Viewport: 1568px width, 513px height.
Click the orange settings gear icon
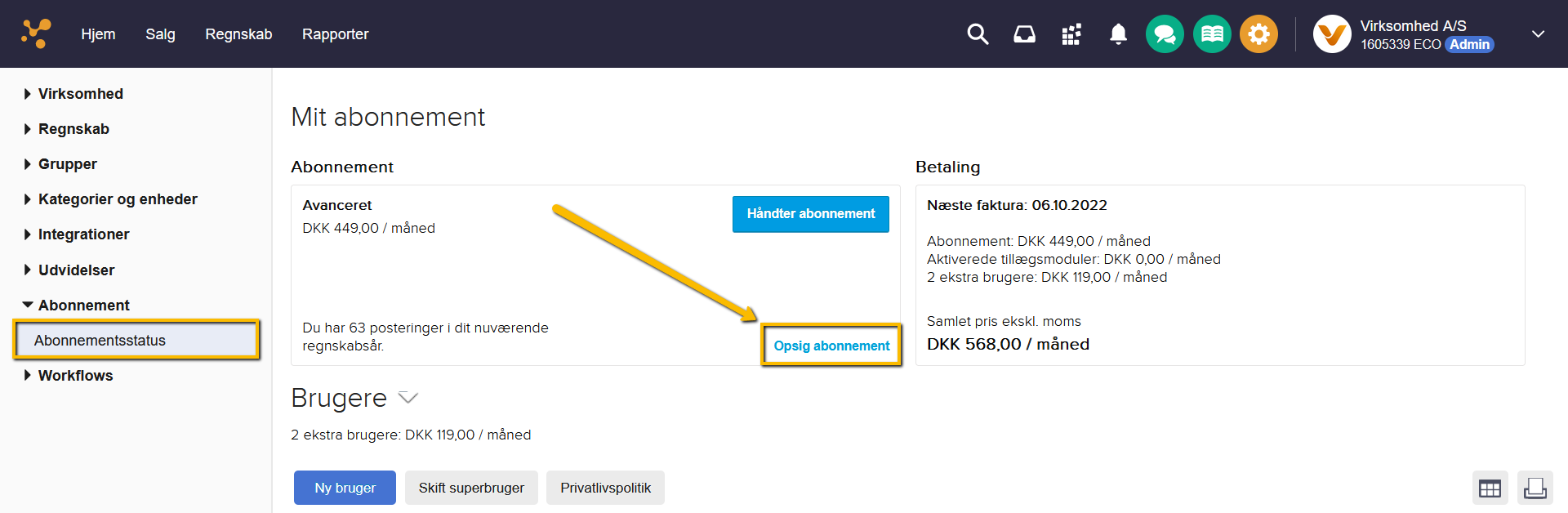click(x=1258, y=34)
